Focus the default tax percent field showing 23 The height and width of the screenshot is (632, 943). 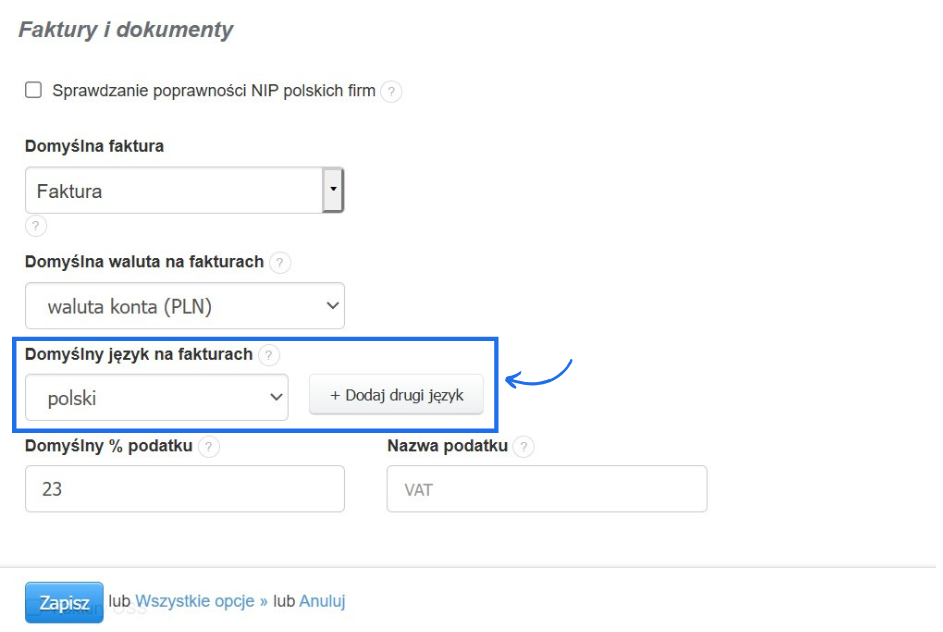(185, 490)
